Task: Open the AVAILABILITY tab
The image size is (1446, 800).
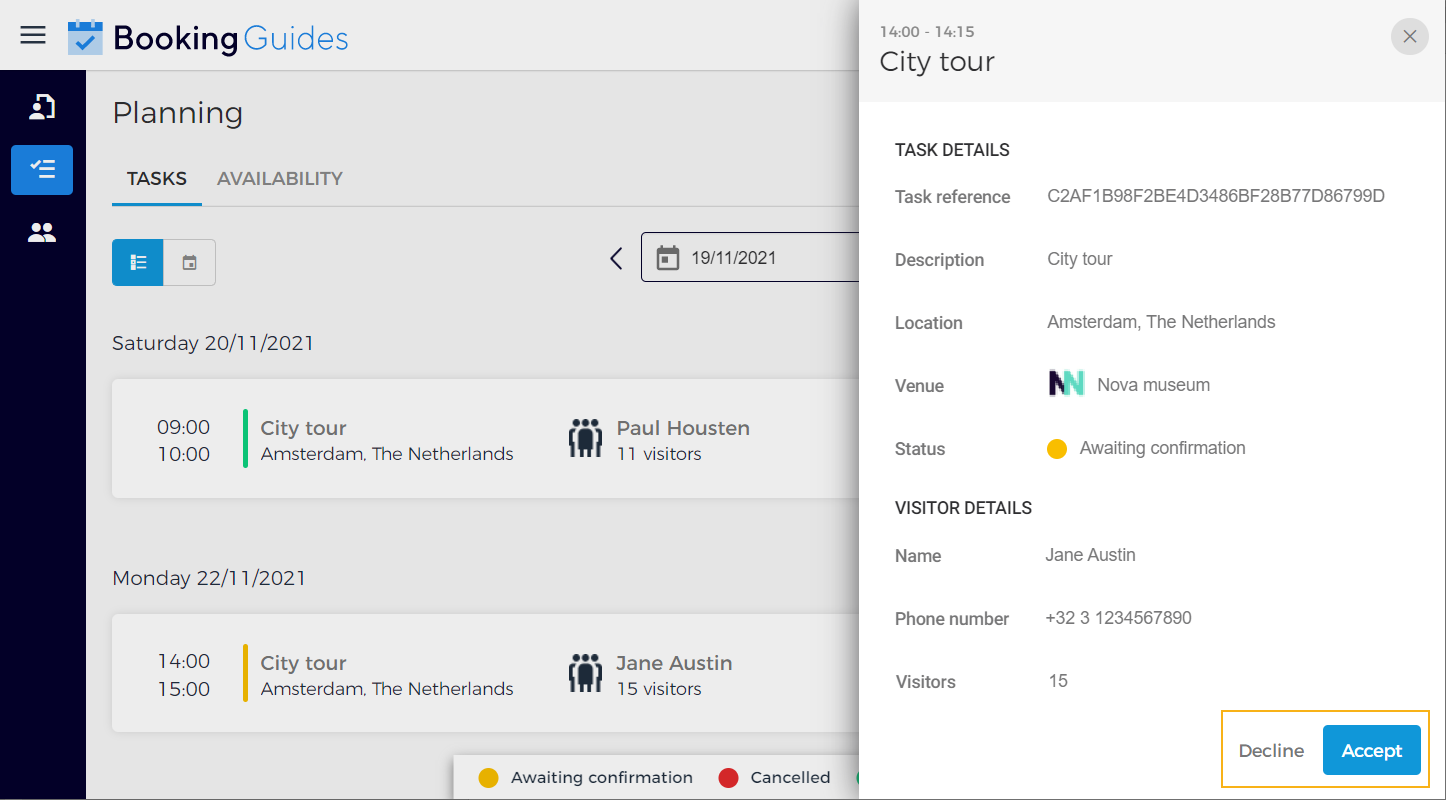Action: coord(280,179)
